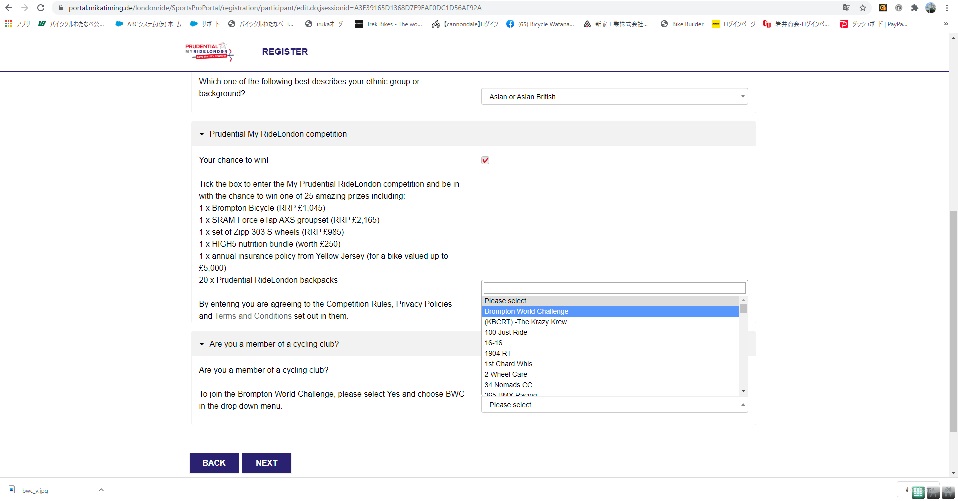Show the hidden bookmarks with the overflow chevron
This screenshot has height=501, width=958.
point(946,24)
